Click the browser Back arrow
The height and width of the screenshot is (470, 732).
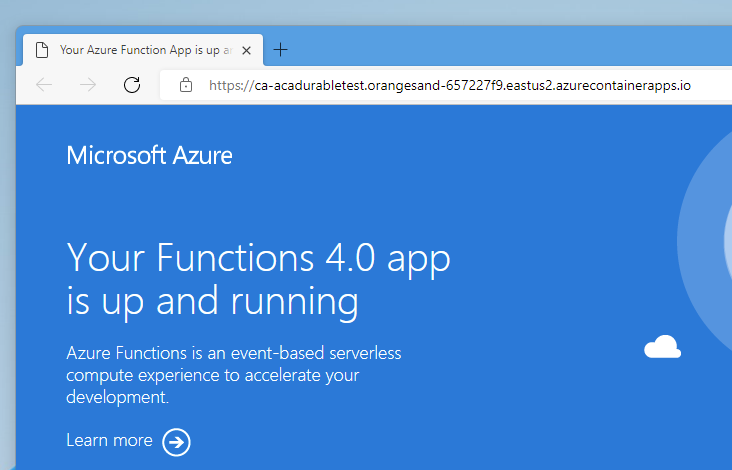44,85
